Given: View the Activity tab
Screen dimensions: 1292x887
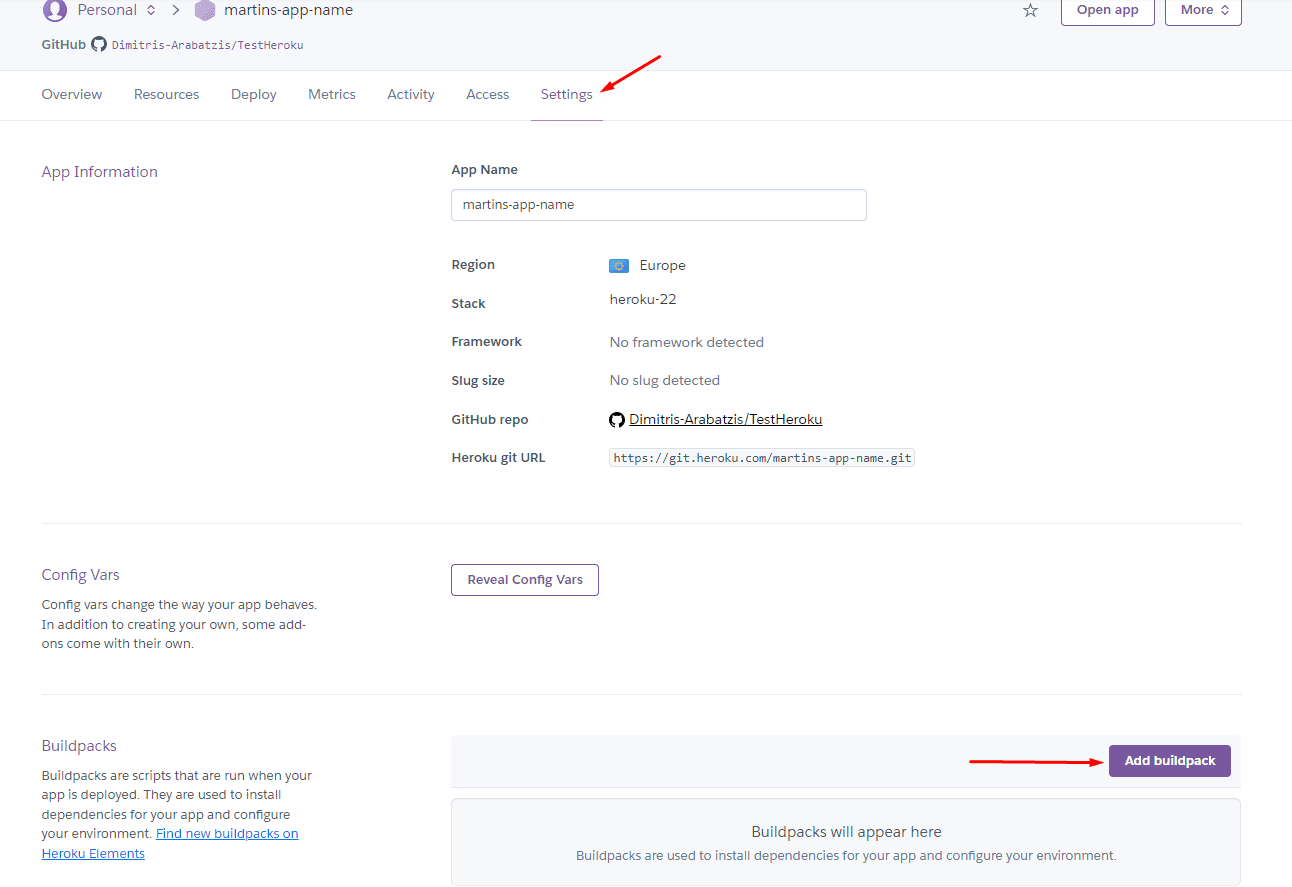Looking at the screenshot, I should (411, 94).
